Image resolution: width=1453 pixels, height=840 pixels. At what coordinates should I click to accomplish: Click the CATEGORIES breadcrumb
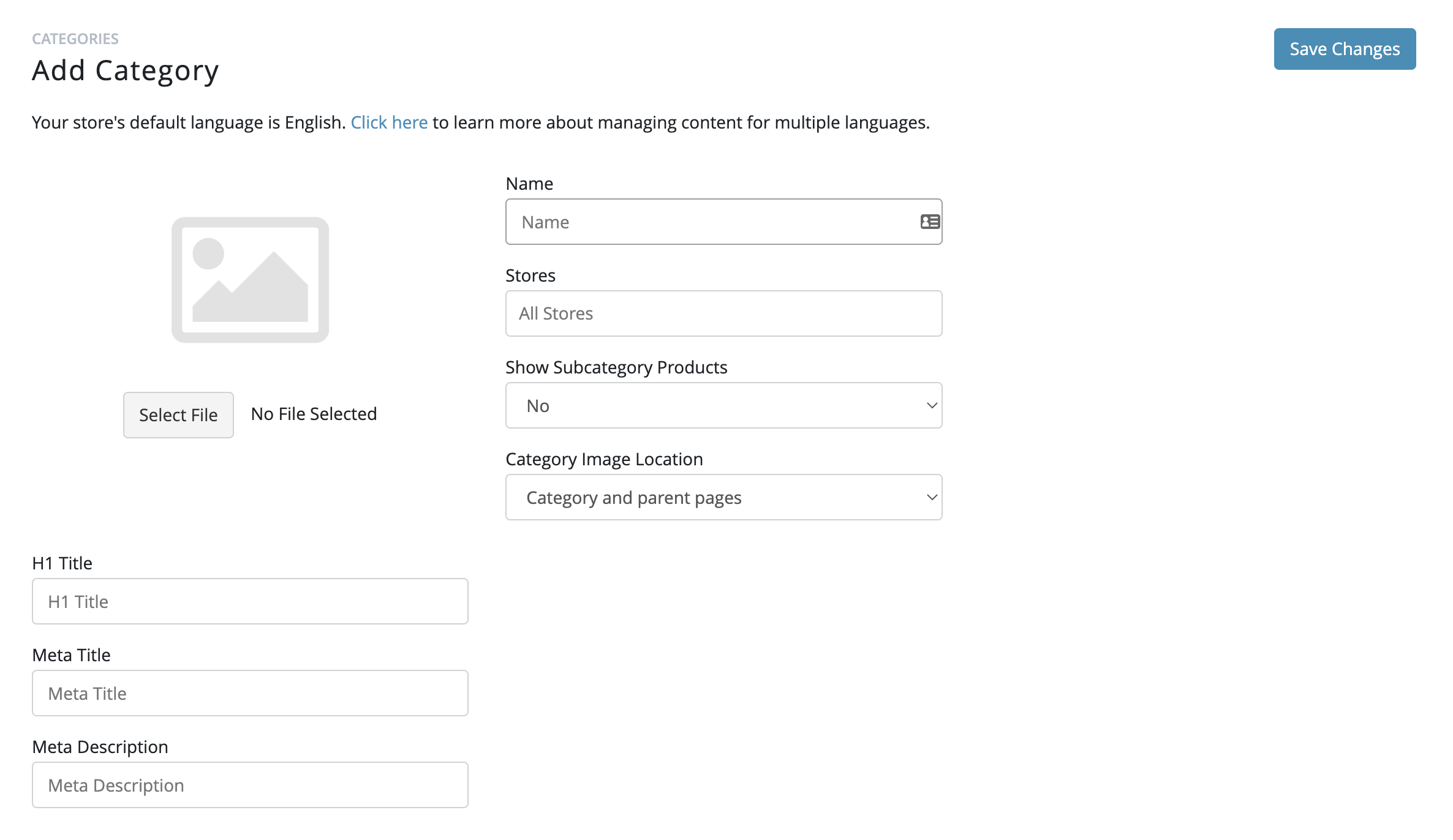click(x=75, y=39)
